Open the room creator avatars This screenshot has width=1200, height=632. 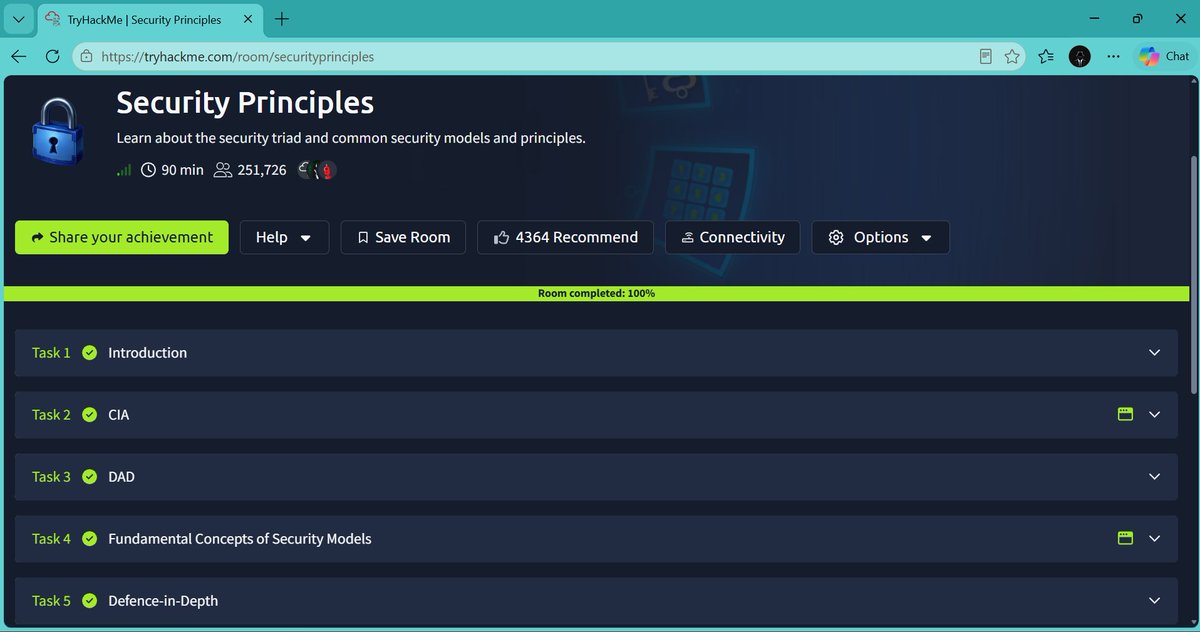318,170
